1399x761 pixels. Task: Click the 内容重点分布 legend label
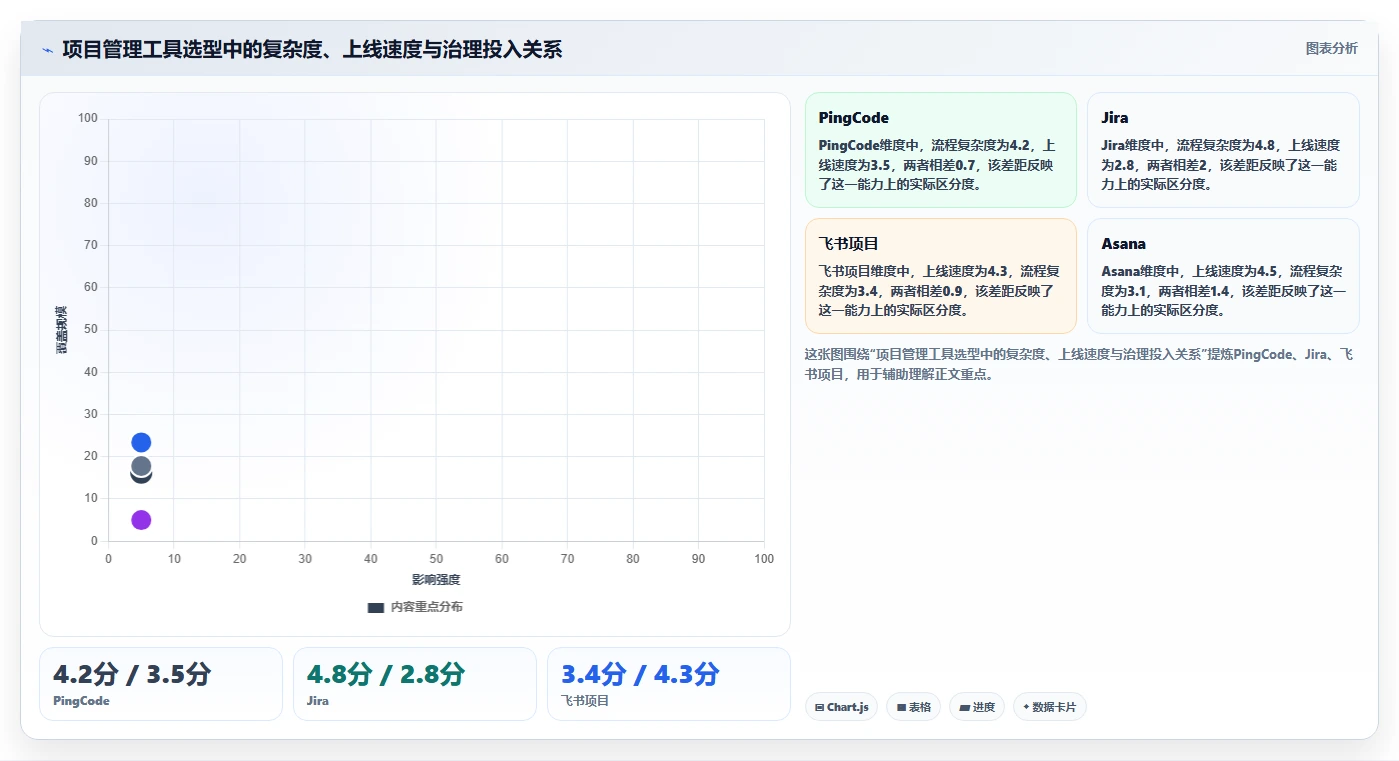point(427,607)
